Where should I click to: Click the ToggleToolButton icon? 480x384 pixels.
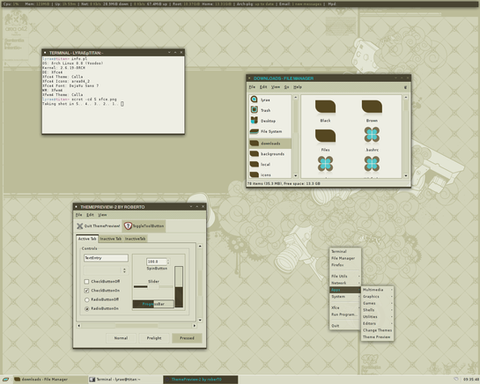point(128,226)
